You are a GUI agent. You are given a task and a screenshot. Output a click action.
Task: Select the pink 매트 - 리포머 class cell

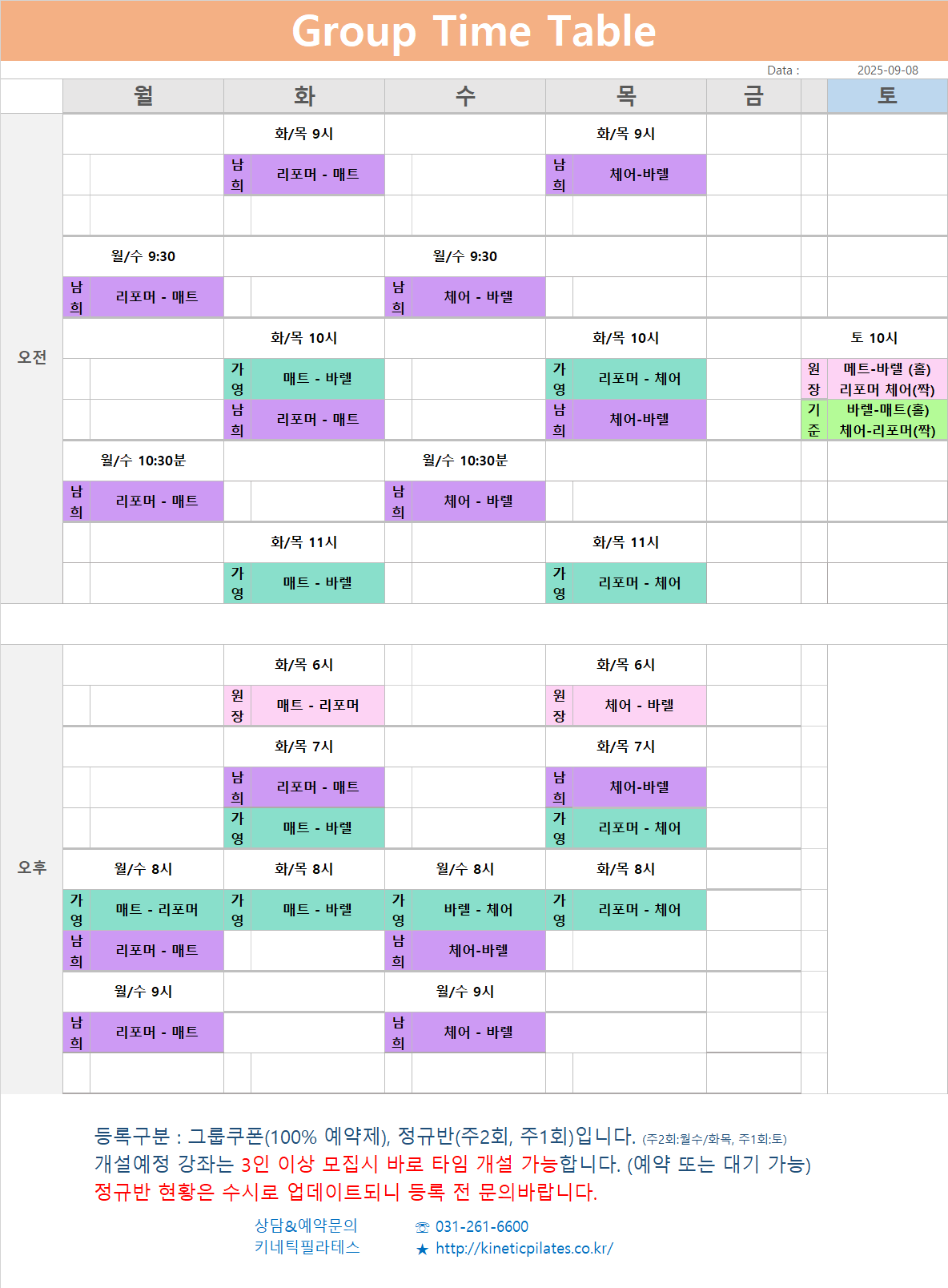318,706
